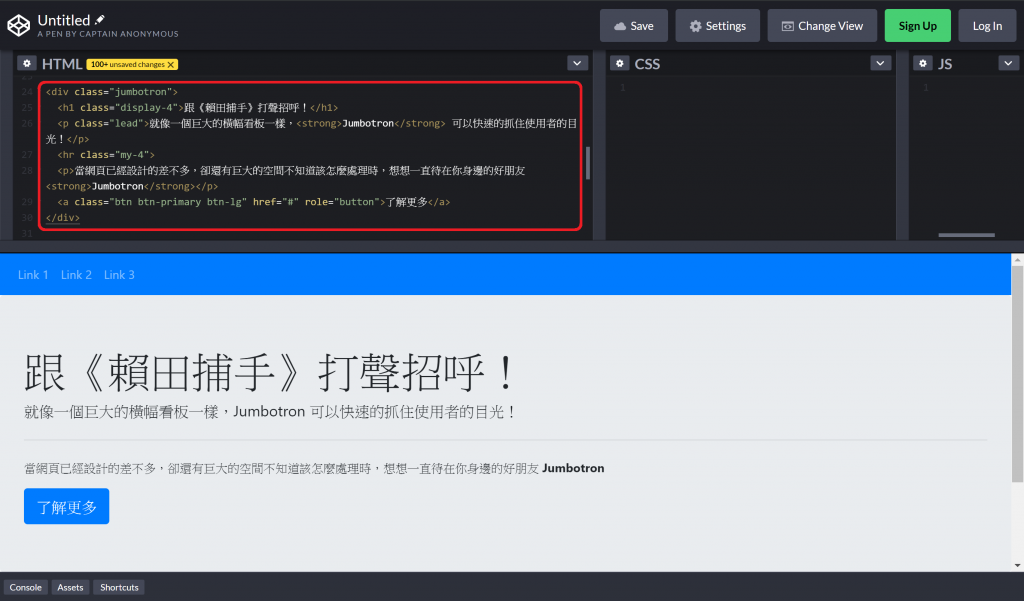The image size is (1024, 601).
Task: Click Link 3 in preview navbar
Action: (x=120, y=275)
